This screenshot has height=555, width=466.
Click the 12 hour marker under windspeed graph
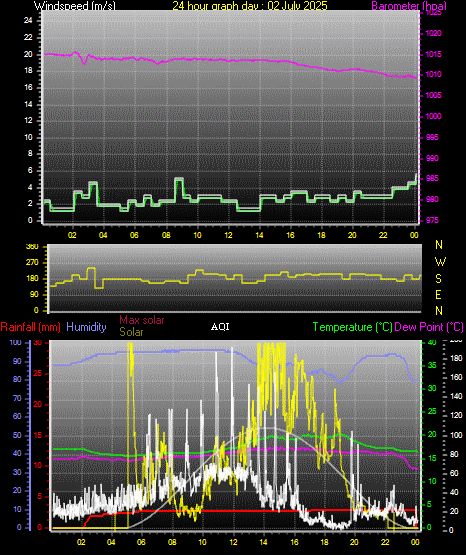(228, 235)
